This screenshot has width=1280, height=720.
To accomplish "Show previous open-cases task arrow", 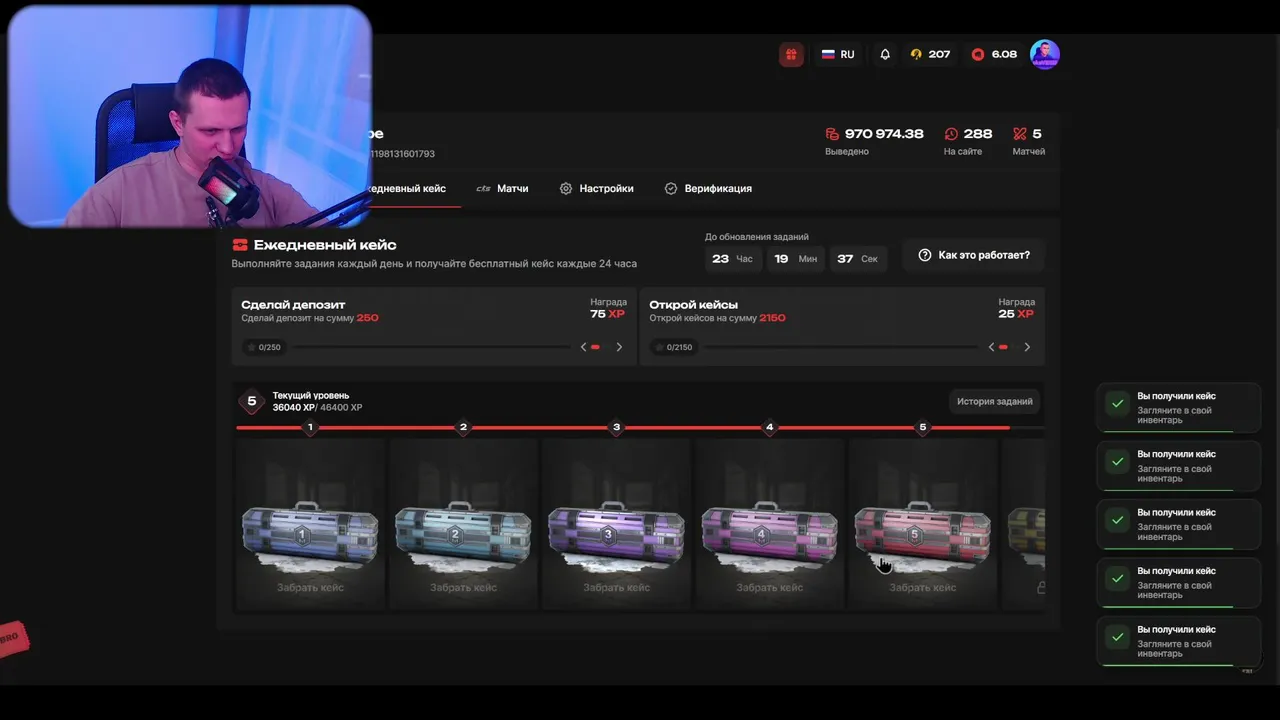I will pos(992,347).
